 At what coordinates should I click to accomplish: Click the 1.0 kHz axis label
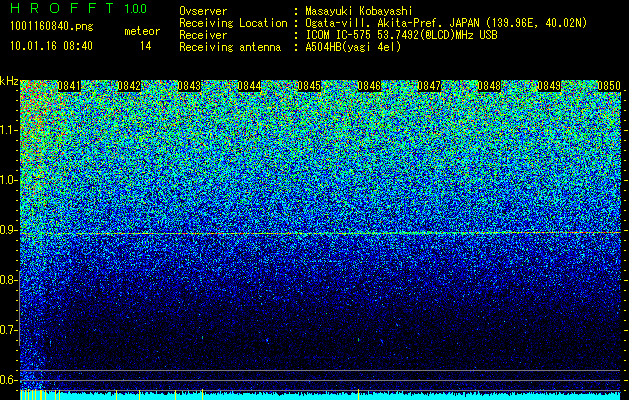pyautogui.click(x=8, y=180)
